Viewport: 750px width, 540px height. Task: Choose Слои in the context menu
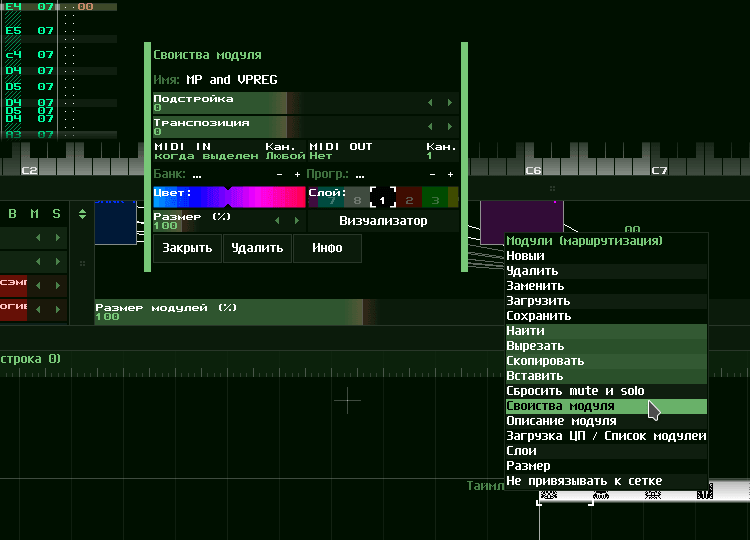607,451
